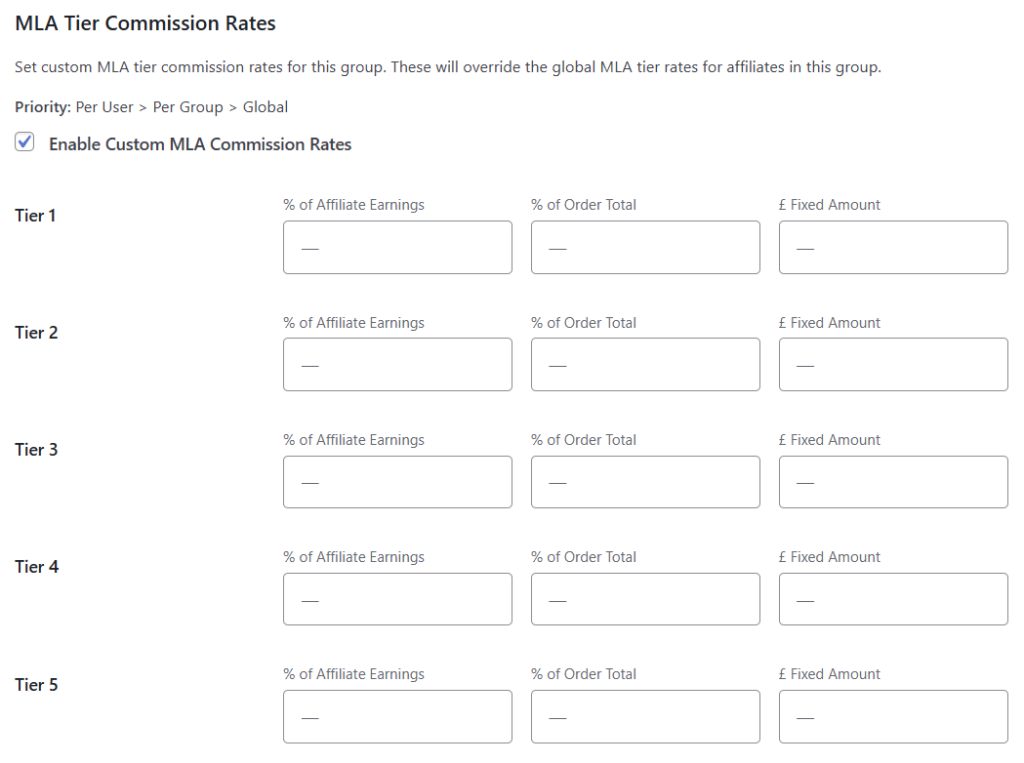The height and width of the screenshot is (763, 1024).
Task: Edit Tier 5 £ Fixed Amount input
Action: [x=893, y=716]
